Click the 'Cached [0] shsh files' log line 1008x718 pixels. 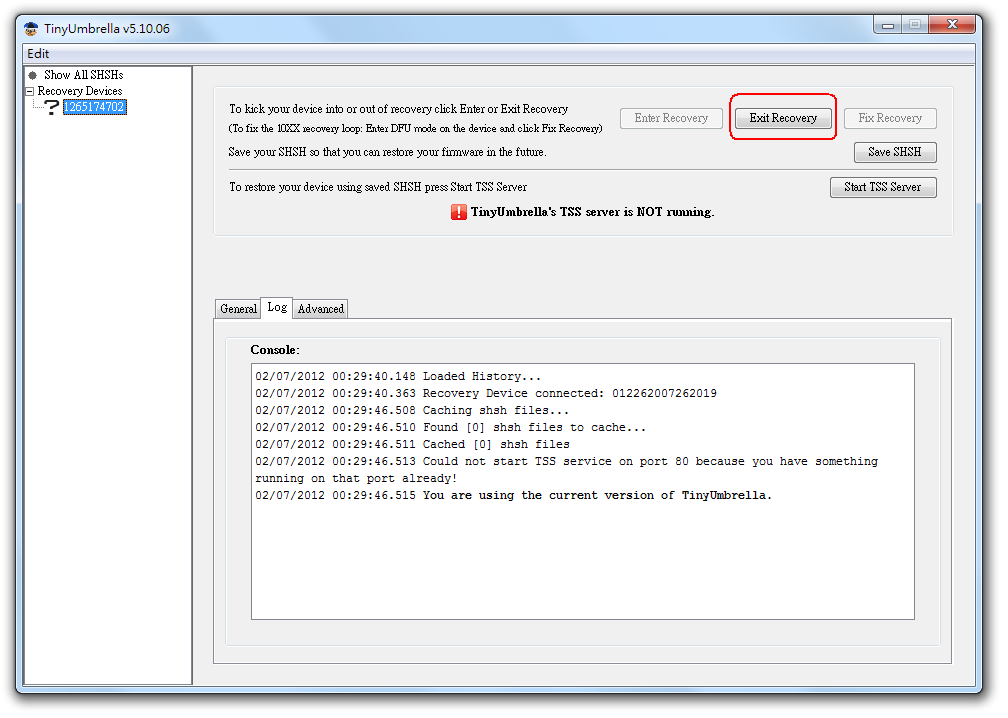click(412, 445)
